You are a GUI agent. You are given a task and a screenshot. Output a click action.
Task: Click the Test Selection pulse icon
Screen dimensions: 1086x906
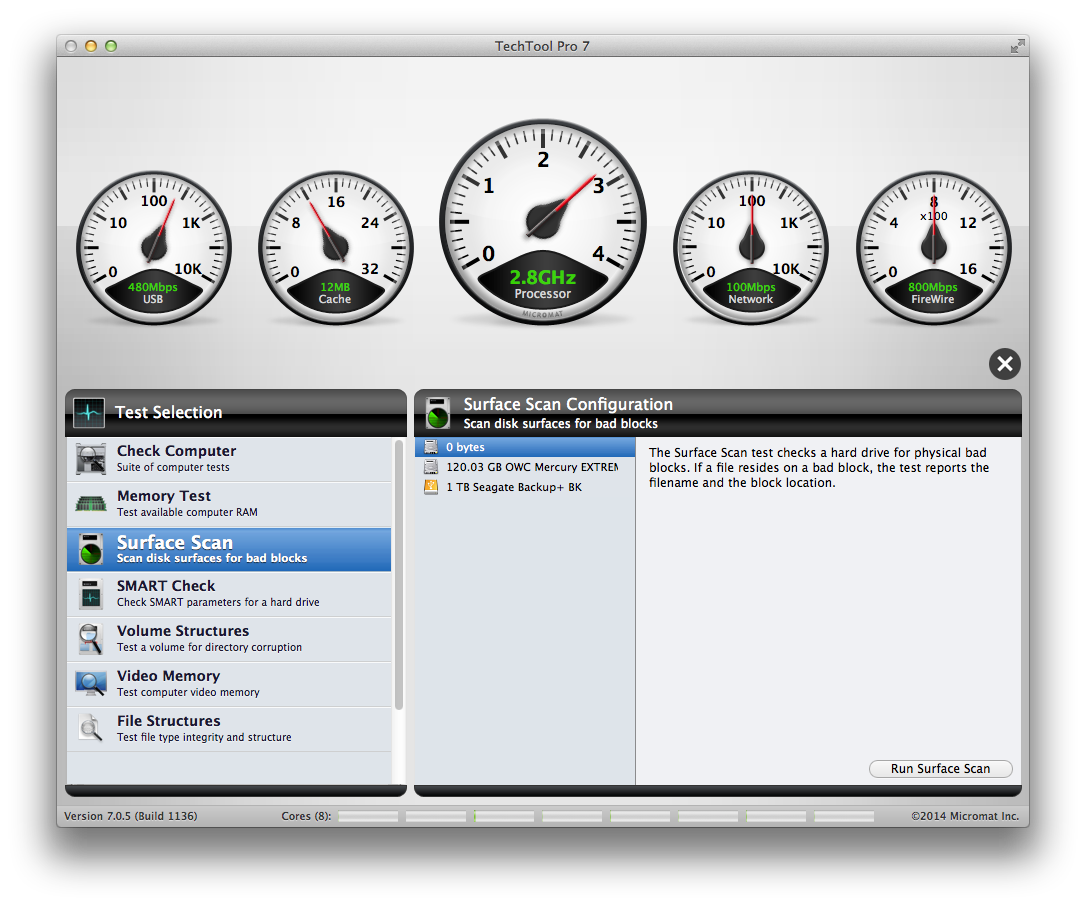coord(89,412)
